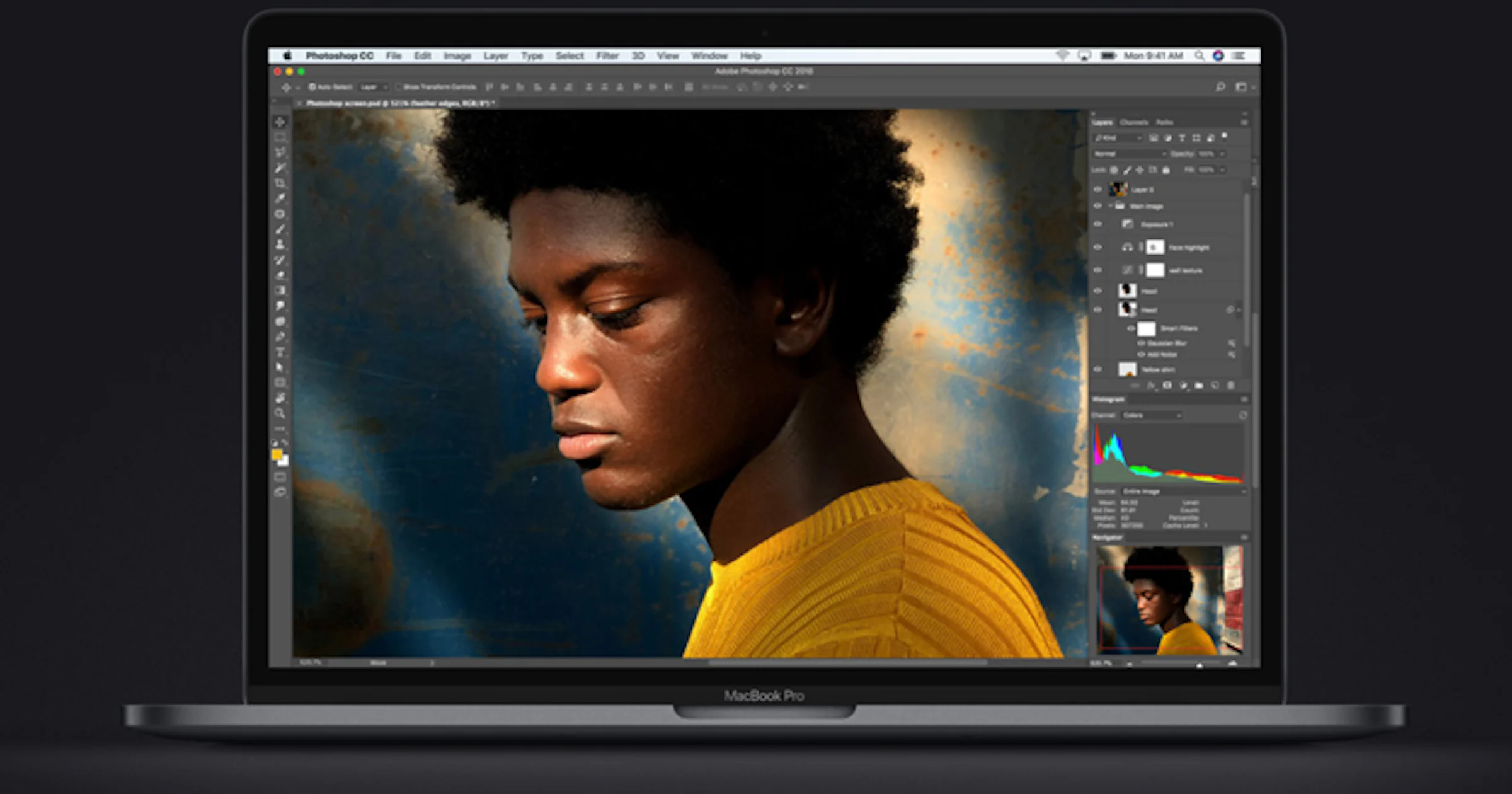Open the Source Entire Image dropdown
This screenshot has width=1512, height=794.
pyautogui.click(x=1184, y=491)
